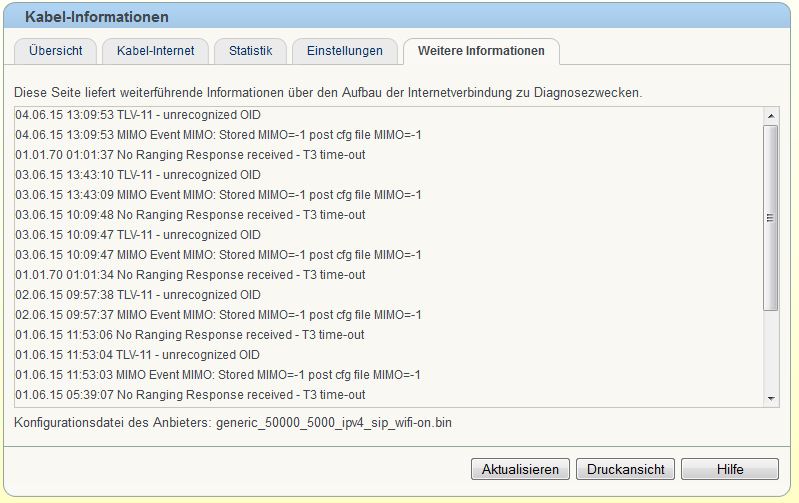Screen dimensions: 799x503
Task: Select the 03.06.15 13:43:10 TLV-11 entry
Action: click(138, 175)
